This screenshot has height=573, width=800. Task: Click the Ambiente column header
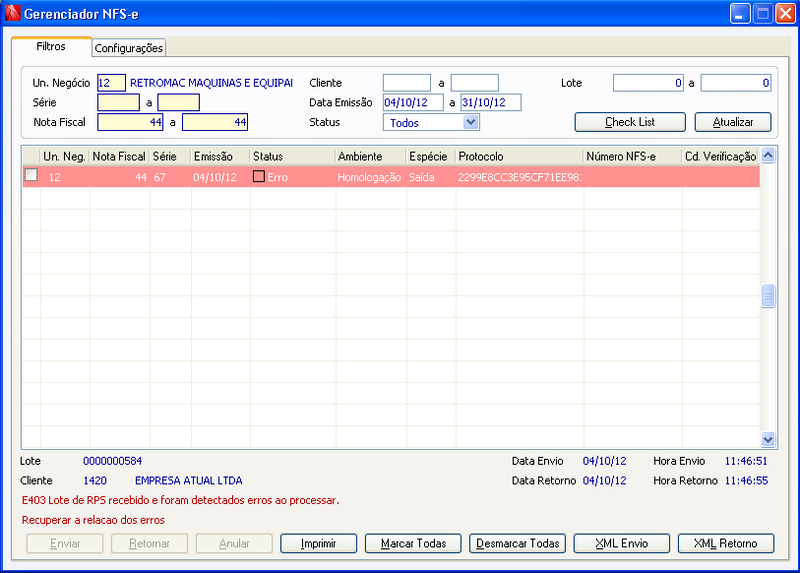click(371, 157)
